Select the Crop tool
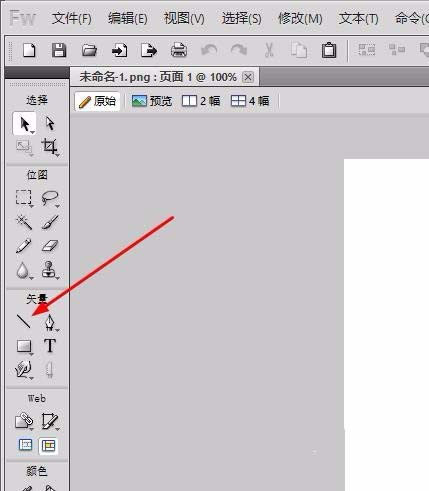 [50, 147]
